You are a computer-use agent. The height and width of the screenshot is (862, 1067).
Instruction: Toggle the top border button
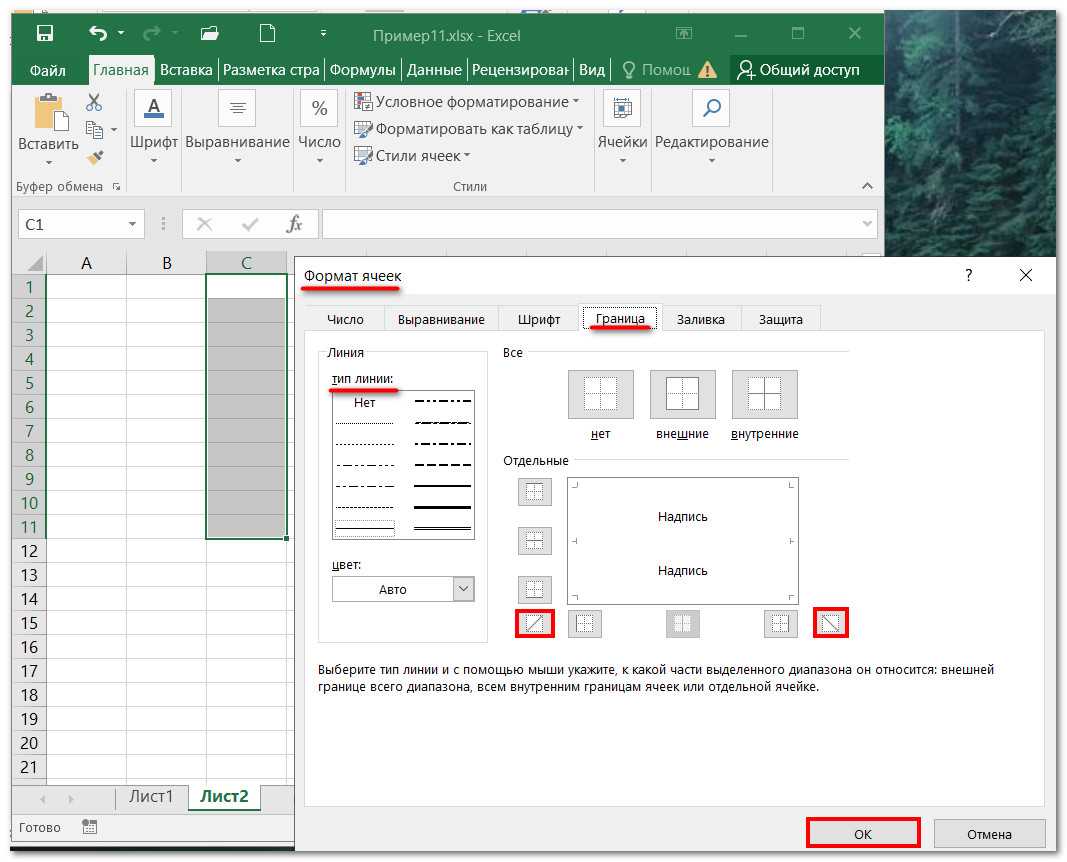click(535, 492)
